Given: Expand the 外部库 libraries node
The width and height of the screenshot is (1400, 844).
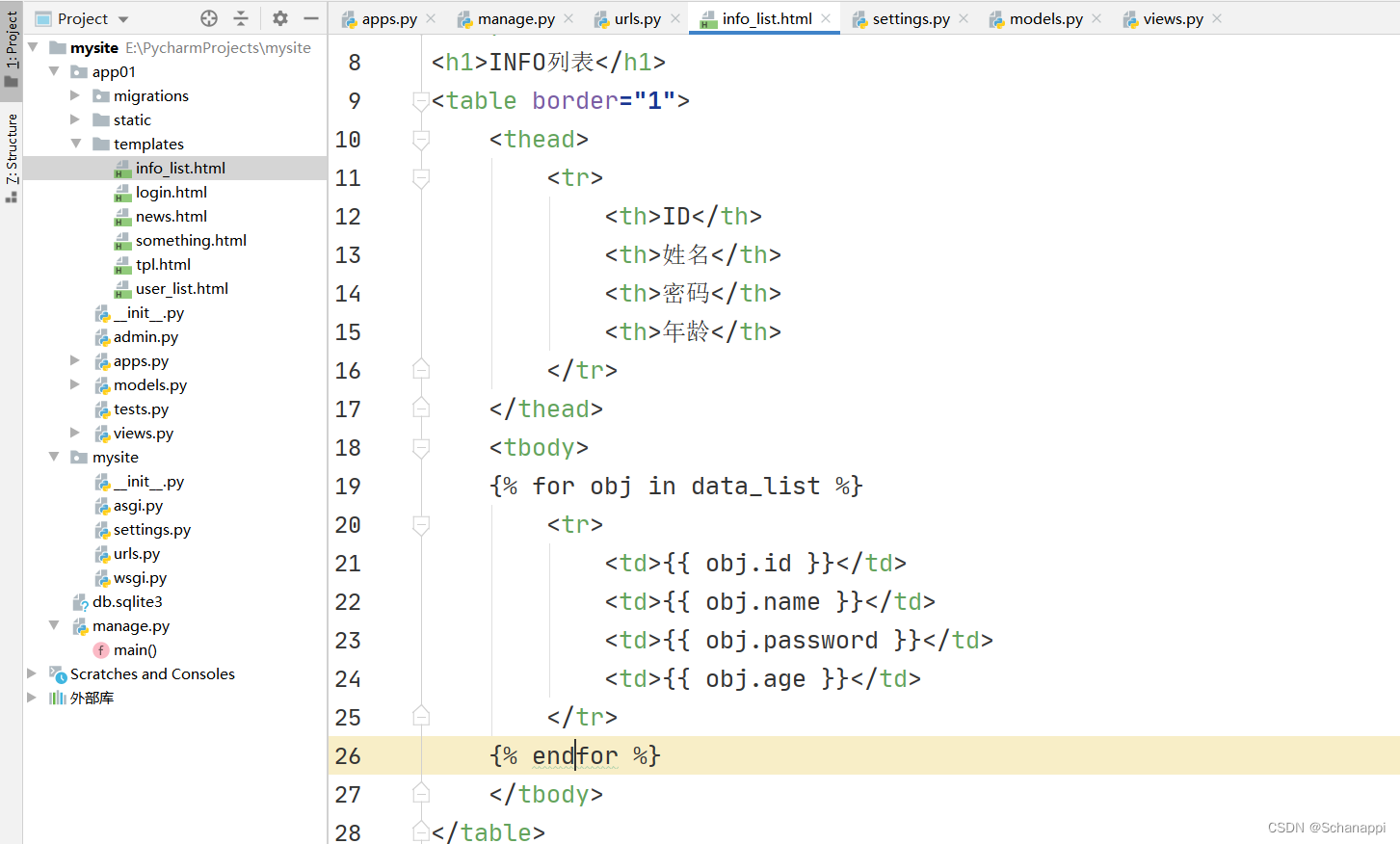Looking at the screenshot, I should [32, 698].
